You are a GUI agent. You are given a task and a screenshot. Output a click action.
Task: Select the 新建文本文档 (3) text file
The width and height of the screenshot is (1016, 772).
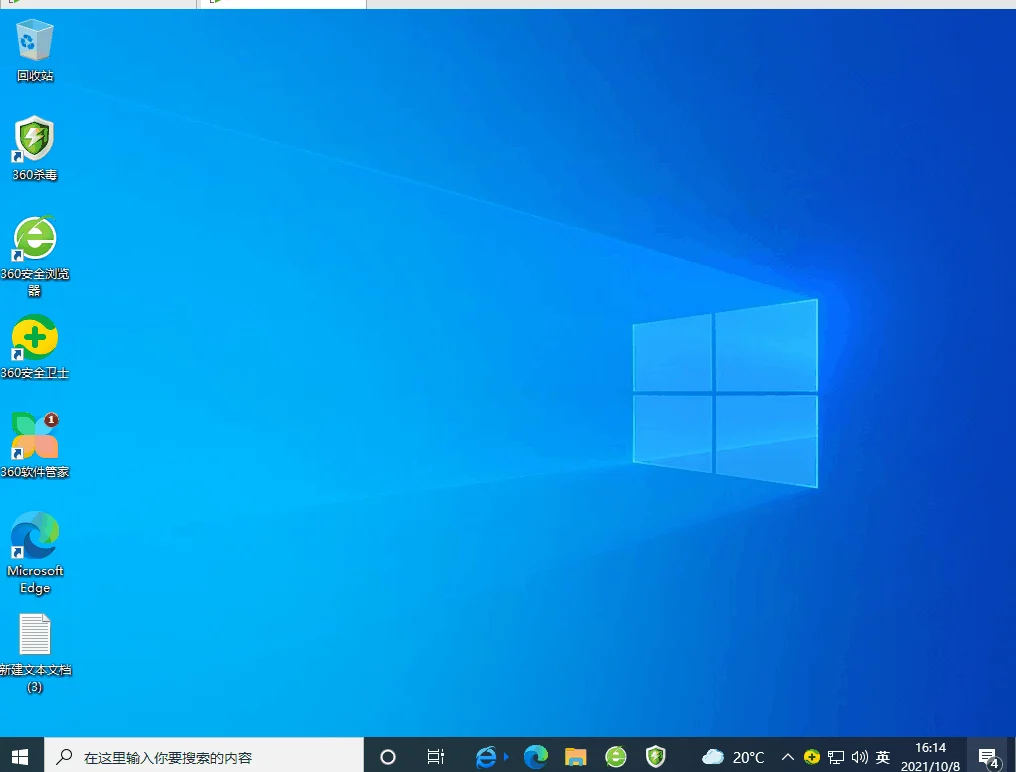(x=34, y=653)
